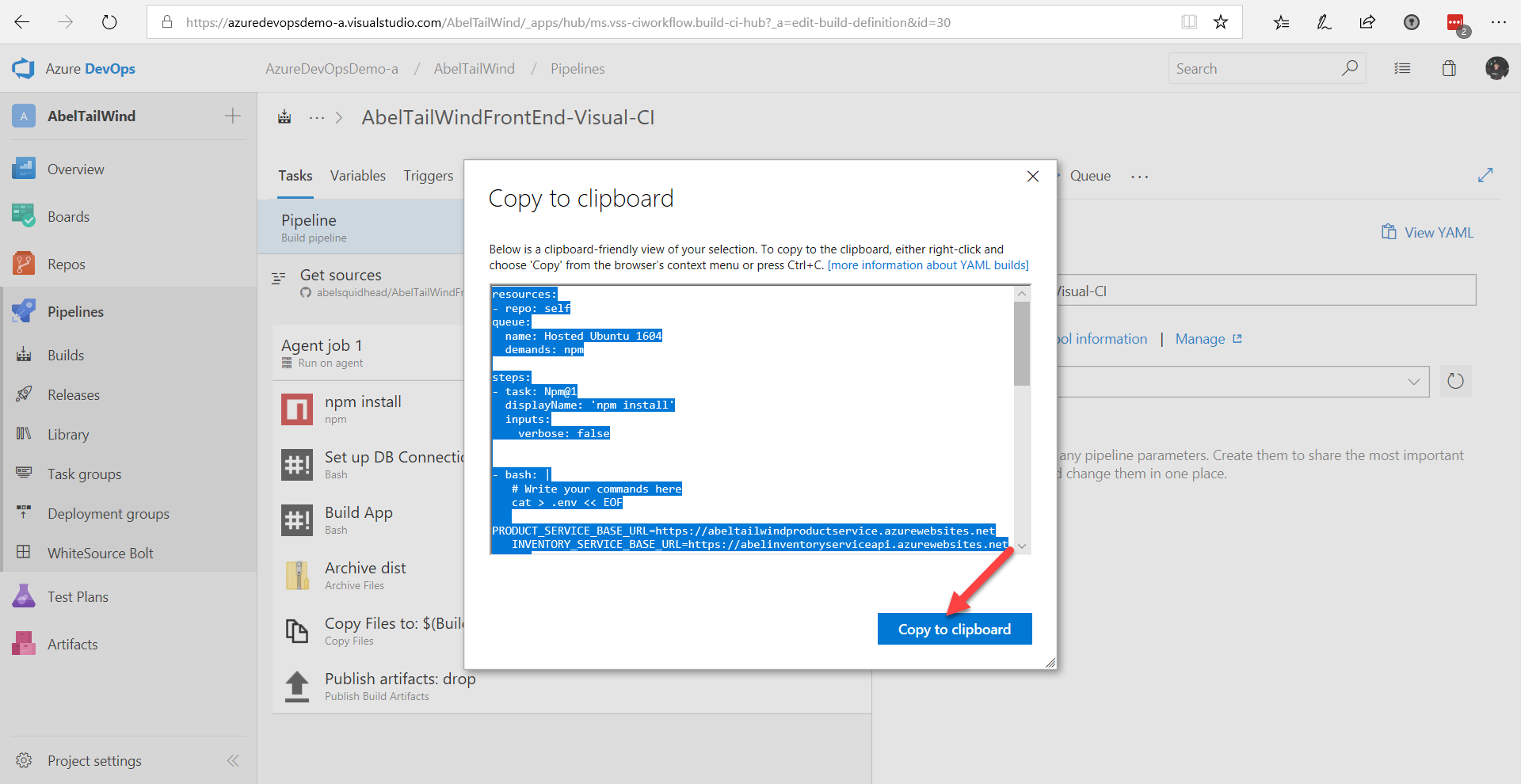1521x784 pixels.
Task: Toggle full screen expand icon
Action: click(1485, 175)
